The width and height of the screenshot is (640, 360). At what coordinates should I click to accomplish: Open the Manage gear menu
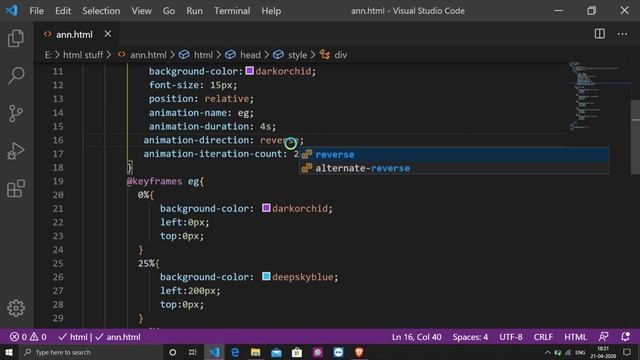pyautogui.click(x=16, y=308)
